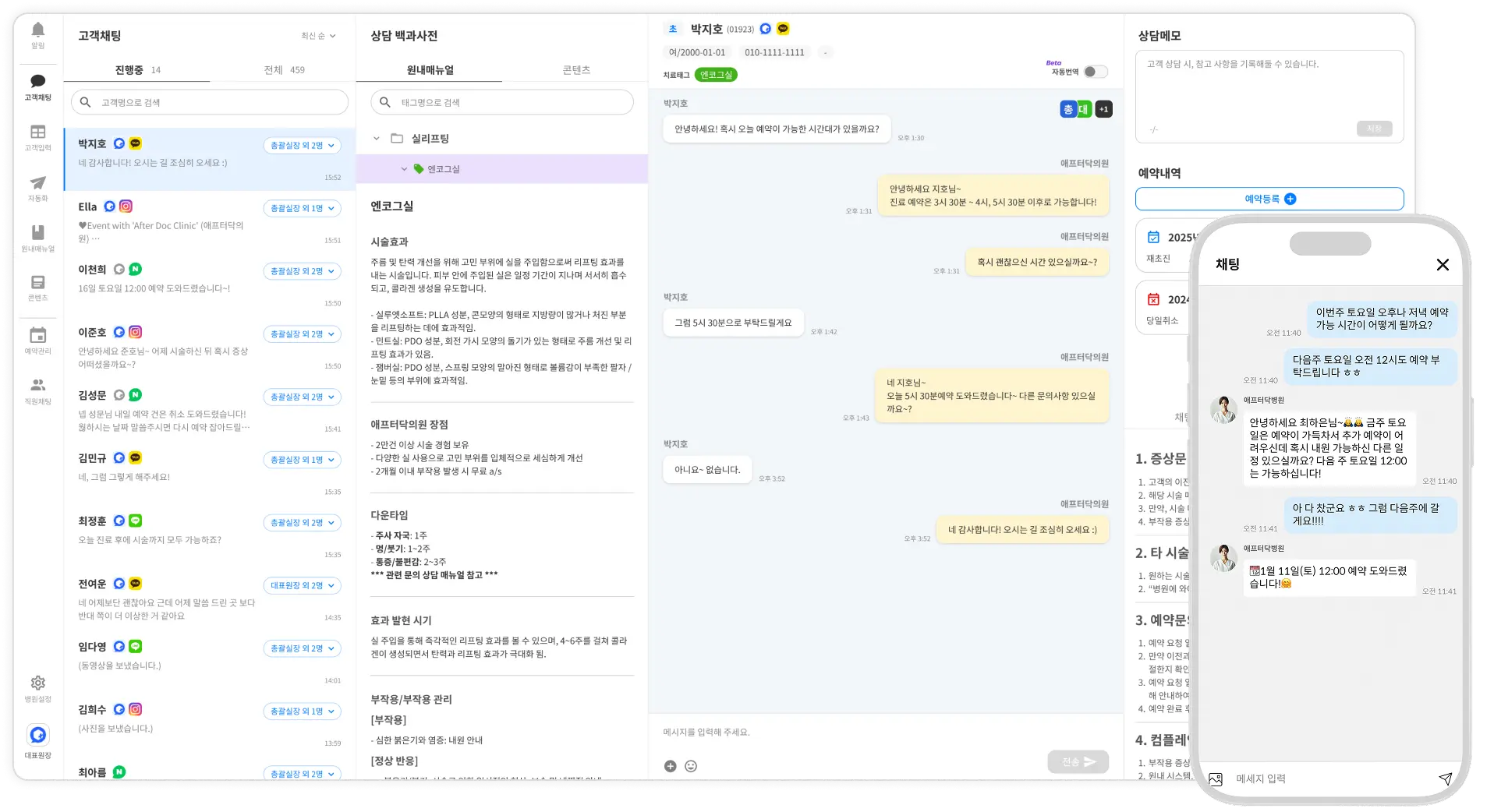Click the 예약등록 button
The image size is (1494, 812).
1269,199
